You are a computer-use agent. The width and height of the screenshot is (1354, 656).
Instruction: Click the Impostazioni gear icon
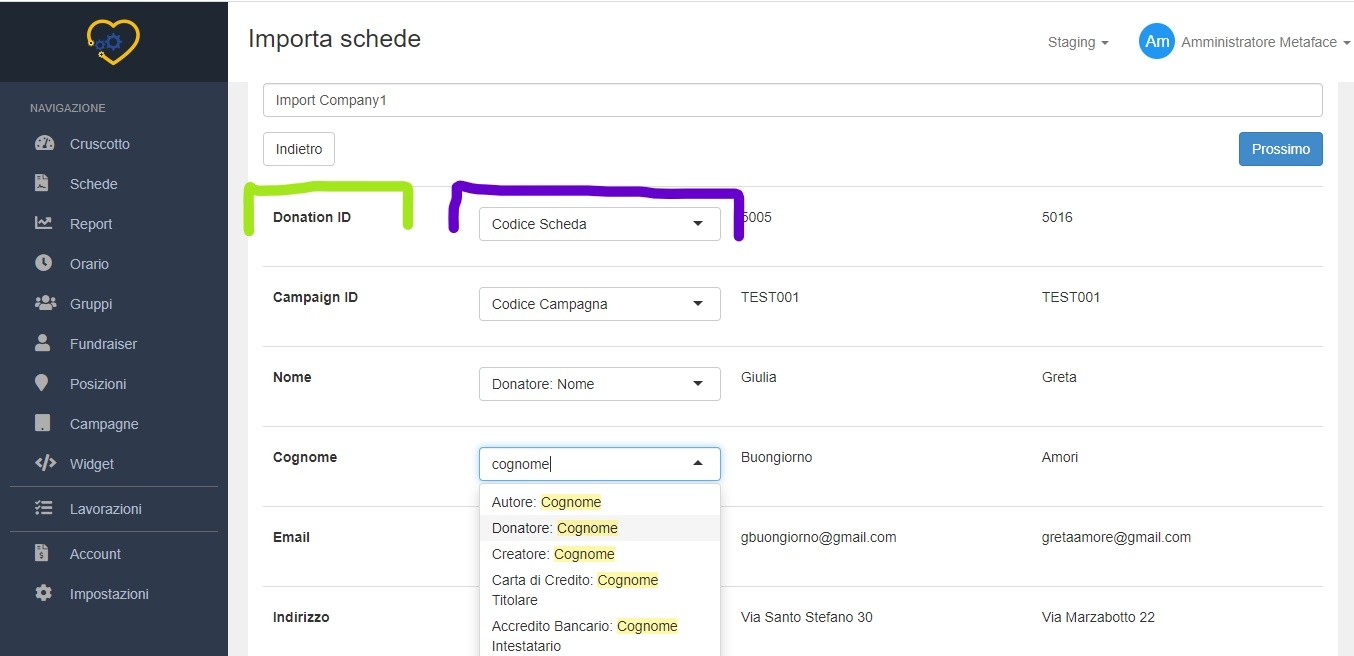click(43, 593)
